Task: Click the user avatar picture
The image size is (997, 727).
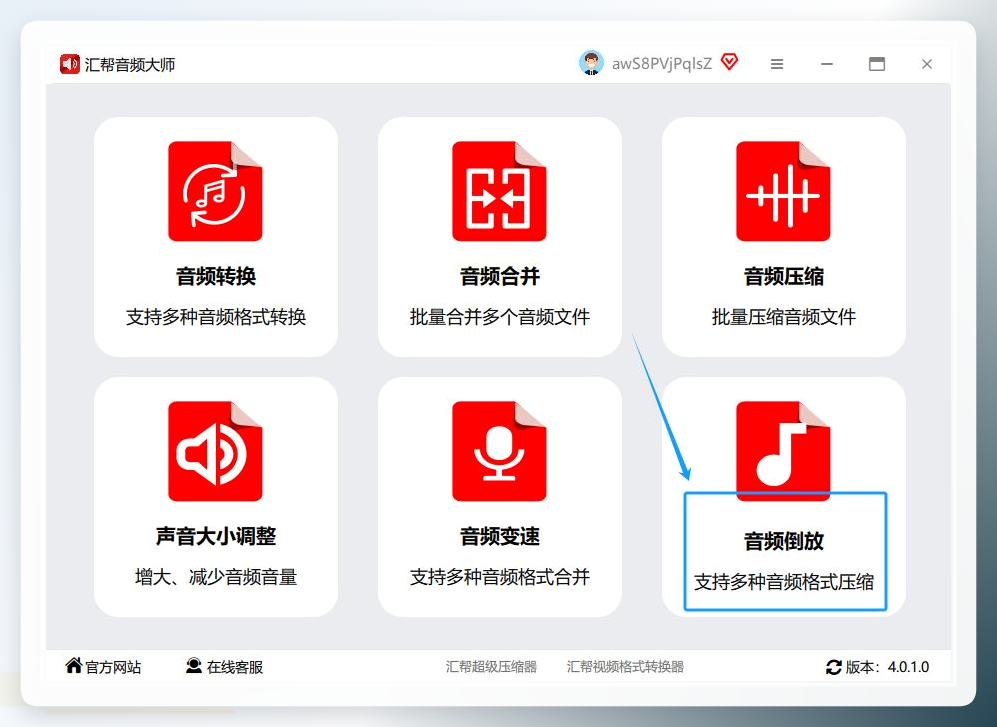Action: click(x=591, y=63)
